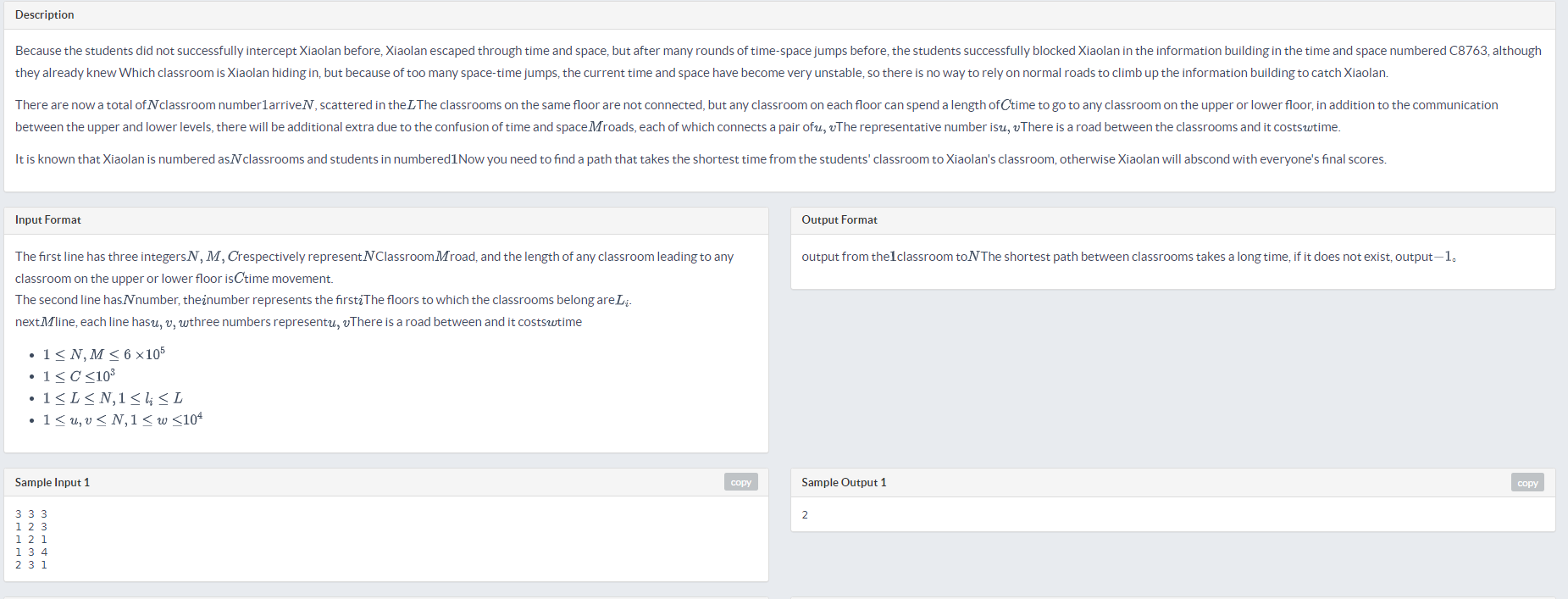Click the paragraph beginning 'It is known that Xiaolan'
Screen dimensions: 1568x599
[x=701, y=159]
